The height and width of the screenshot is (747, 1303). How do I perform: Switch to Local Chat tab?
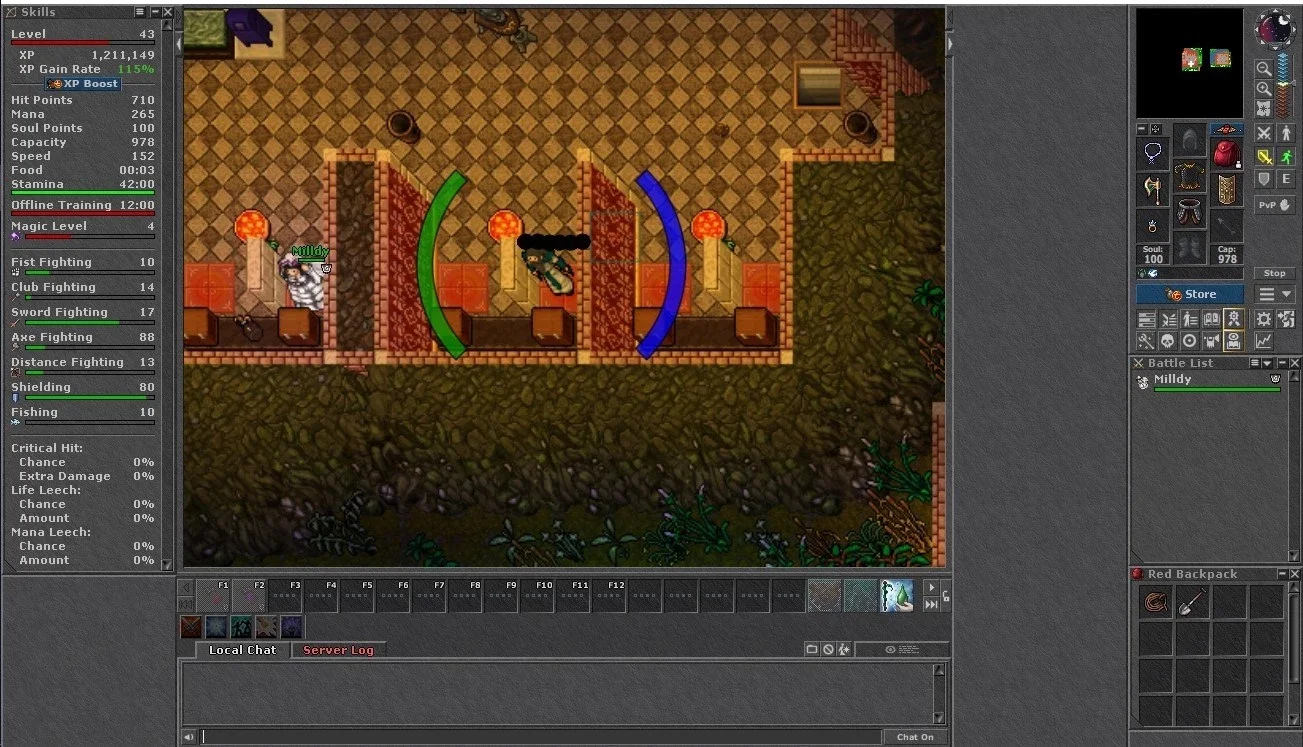(x=242, y=650)
